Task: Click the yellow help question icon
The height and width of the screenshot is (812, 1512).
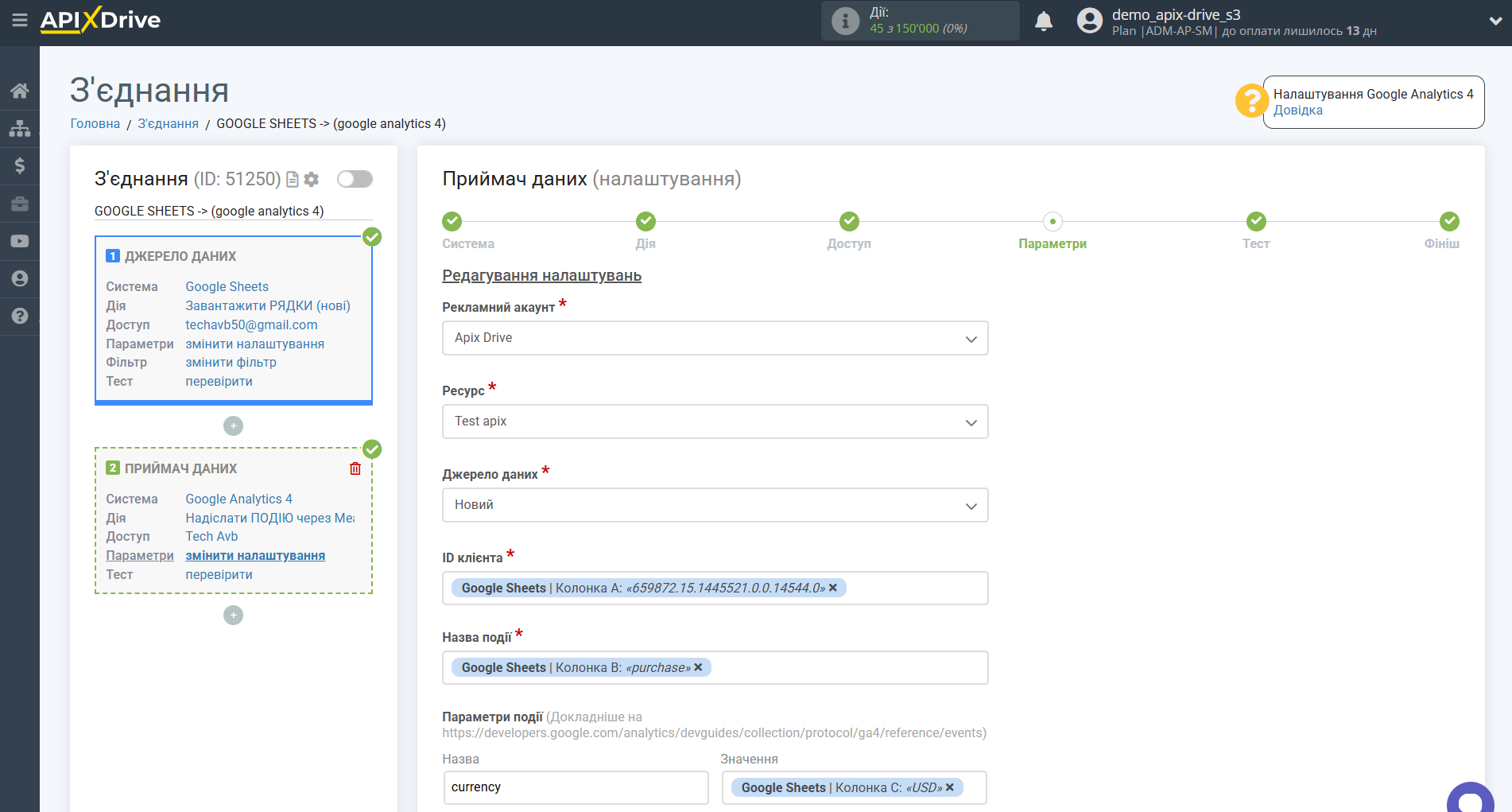Action: click(1251, 101)
